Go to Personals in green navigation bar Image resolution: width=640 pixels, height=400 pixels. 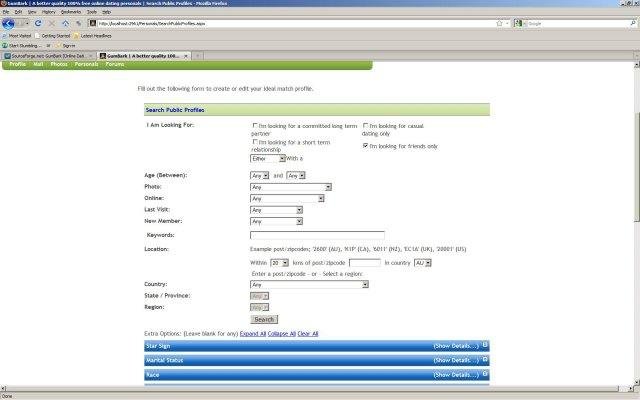[x=87, y=64]
